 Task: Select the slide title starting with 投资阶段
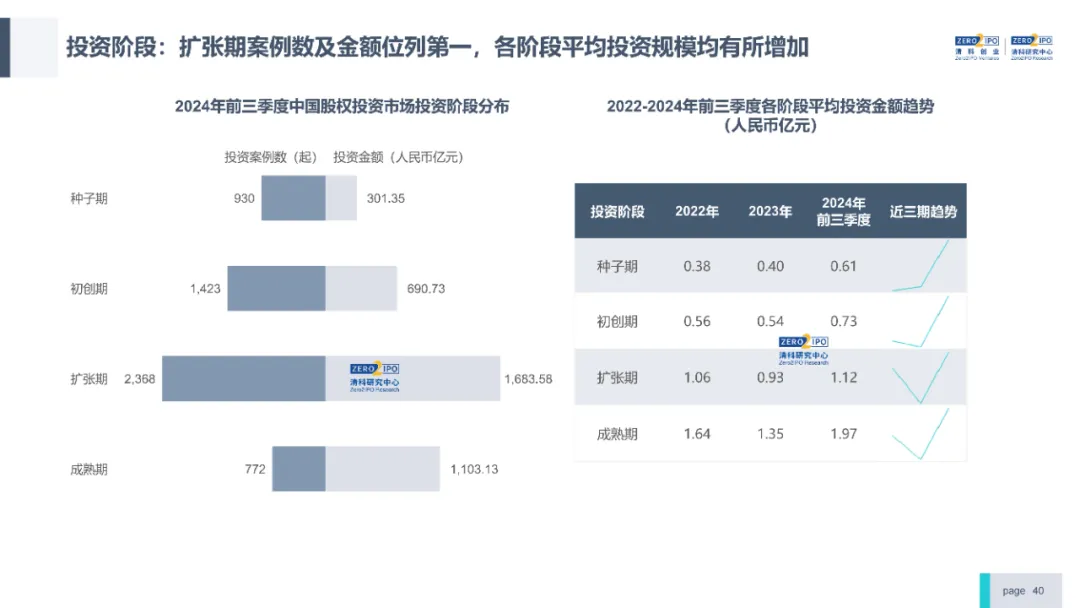pos(437,48)
